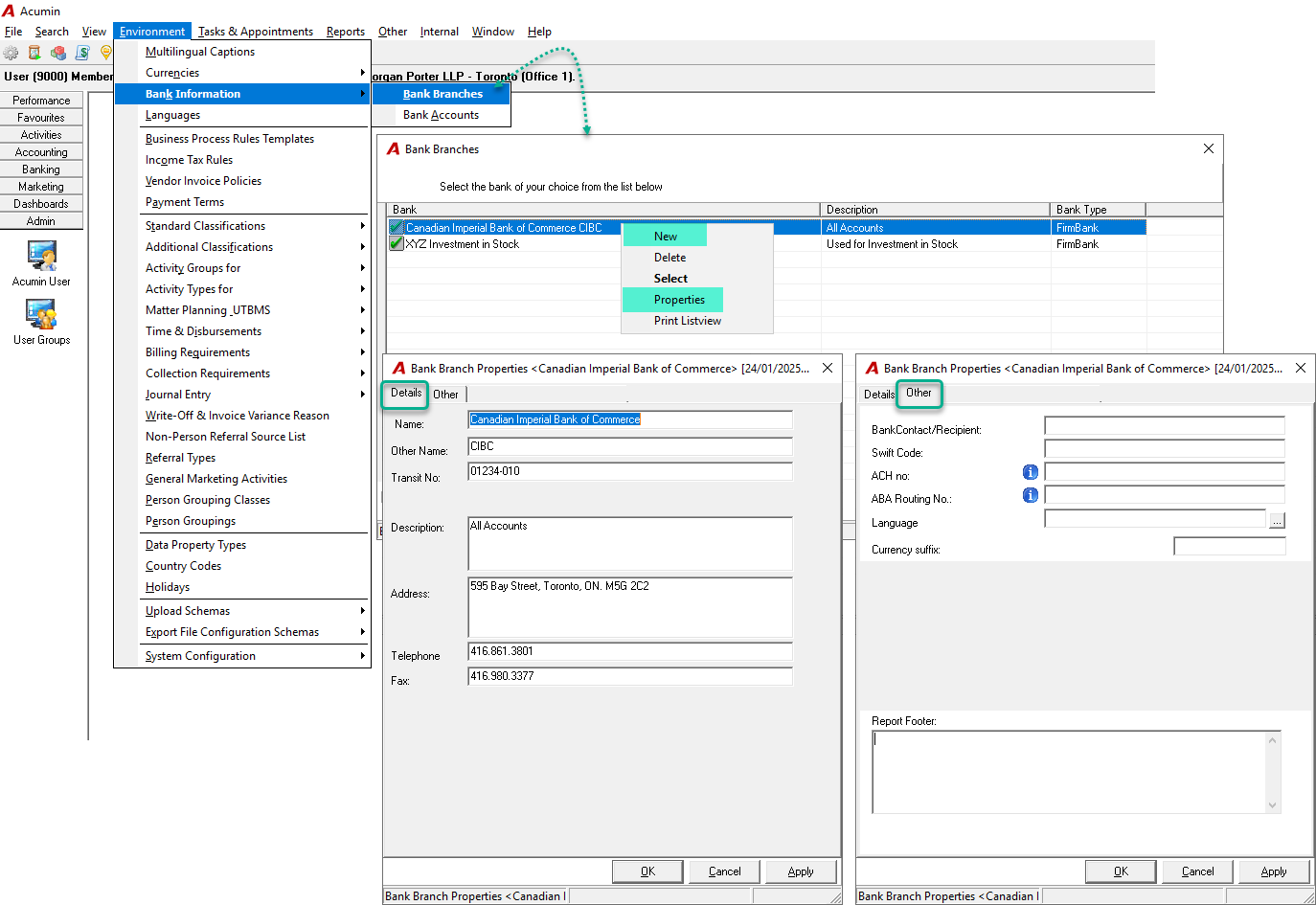Image resolution: width=1316 pixels, height=905 pixels.
Task: Expand the Upload Schemas submenu arrow
Action: (x=362, y=611)
